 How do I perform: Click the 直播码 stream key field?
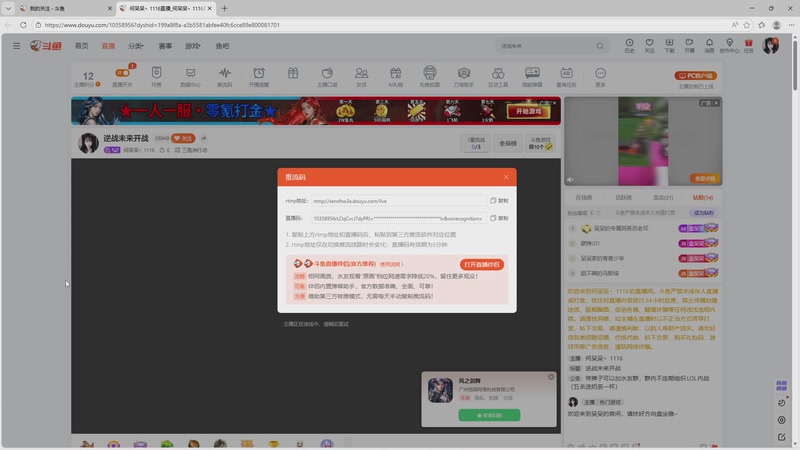[398, 218]
